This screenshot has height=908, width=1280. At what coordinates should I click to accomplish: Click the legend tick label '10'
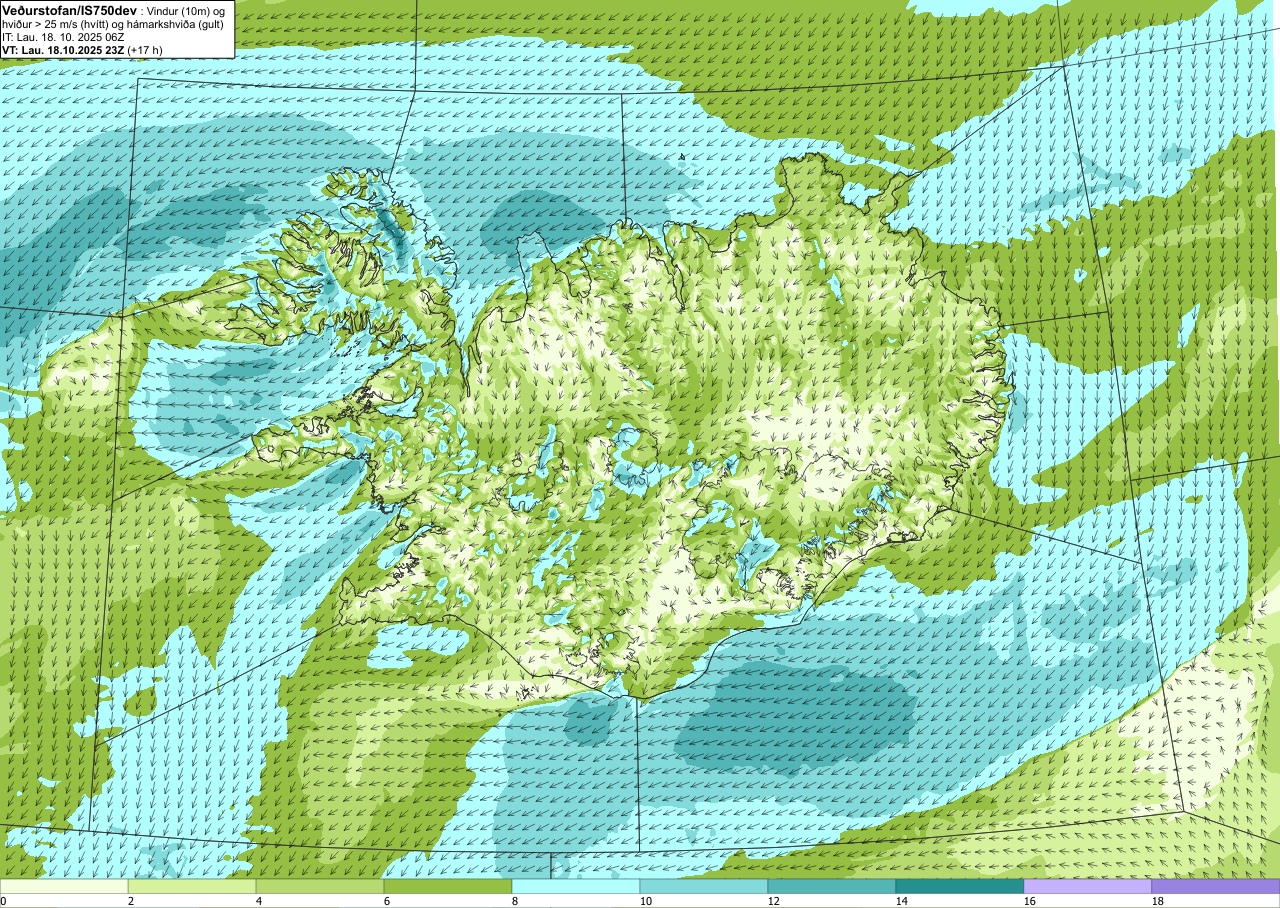pyautogui.click(x=646, y=901)
